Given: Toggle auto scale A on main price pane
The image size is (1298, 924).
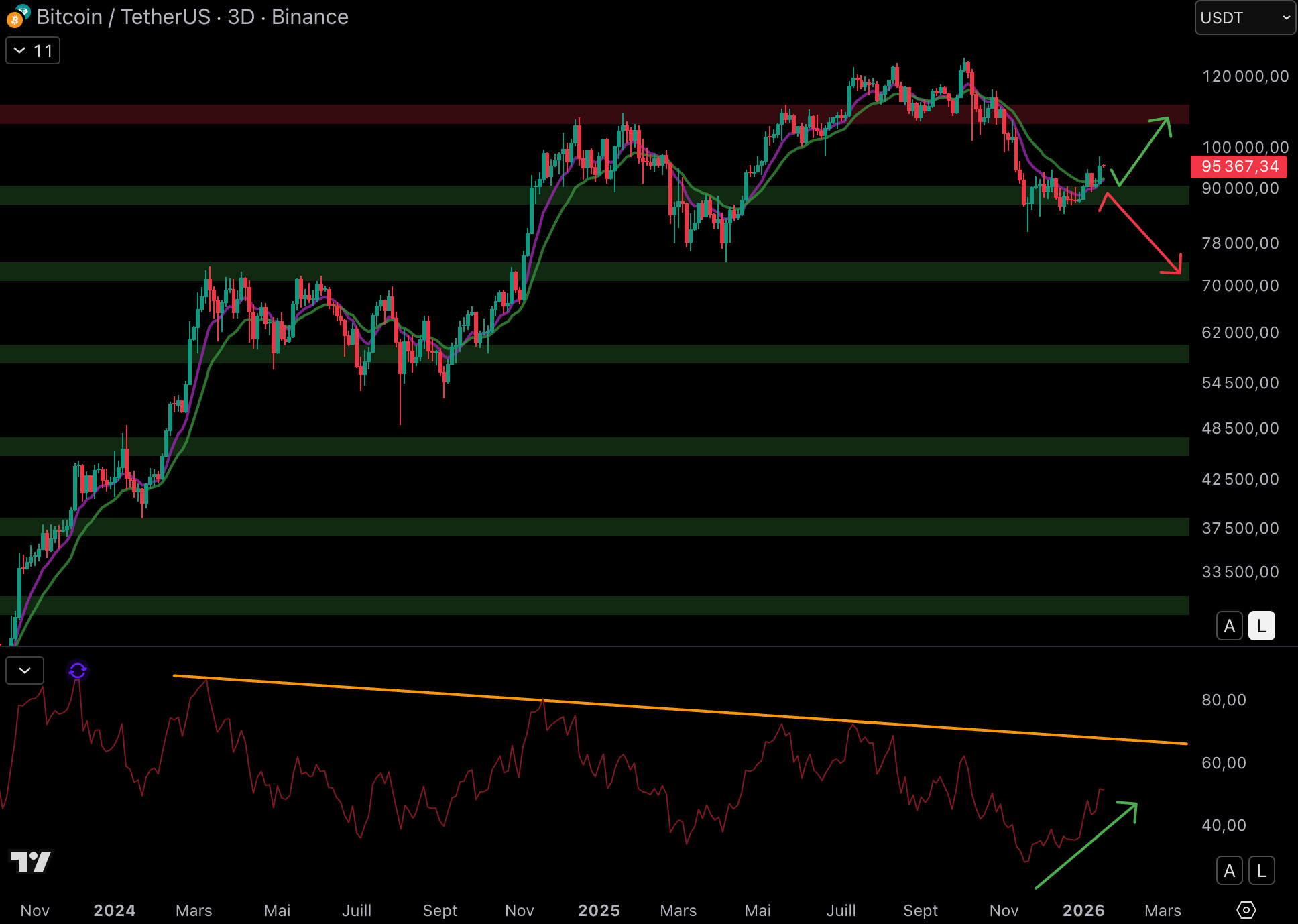Looking at the screenshot, I should pyautogui.click(x=1229, y=626).
